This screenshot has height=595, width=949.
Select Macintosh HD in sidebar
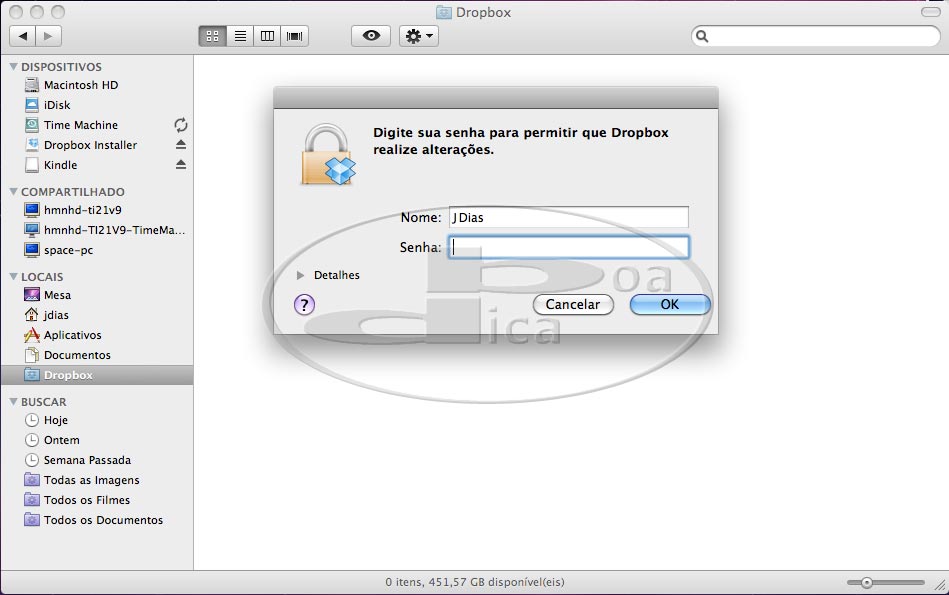tap(97, 85)
